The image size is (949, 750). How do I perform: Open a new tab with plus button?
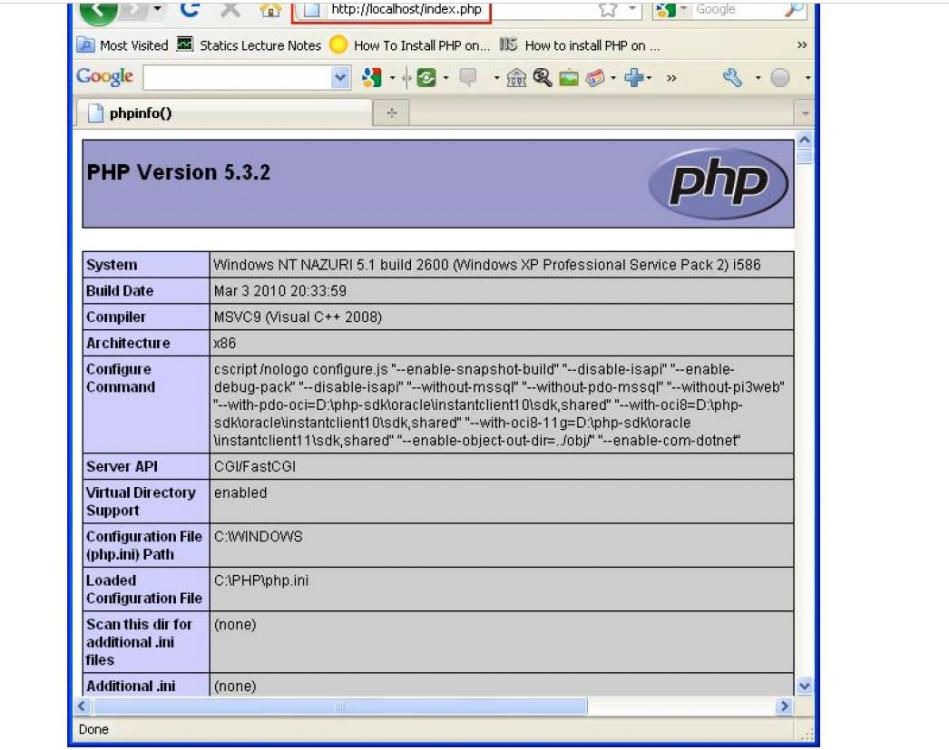coord(391,113)
